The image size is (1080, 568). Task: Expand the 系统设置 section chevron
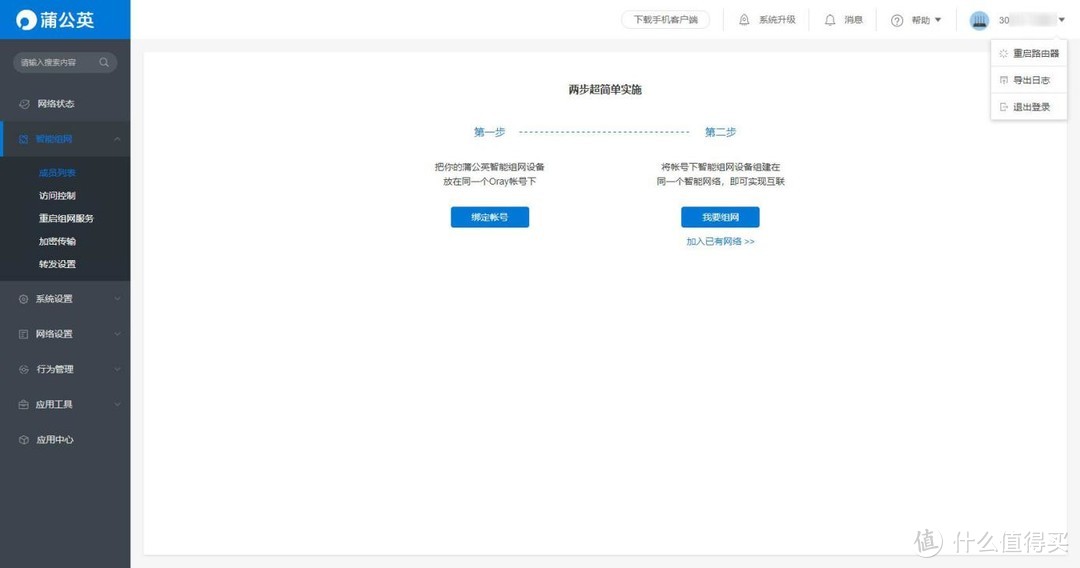click(117, 299)
